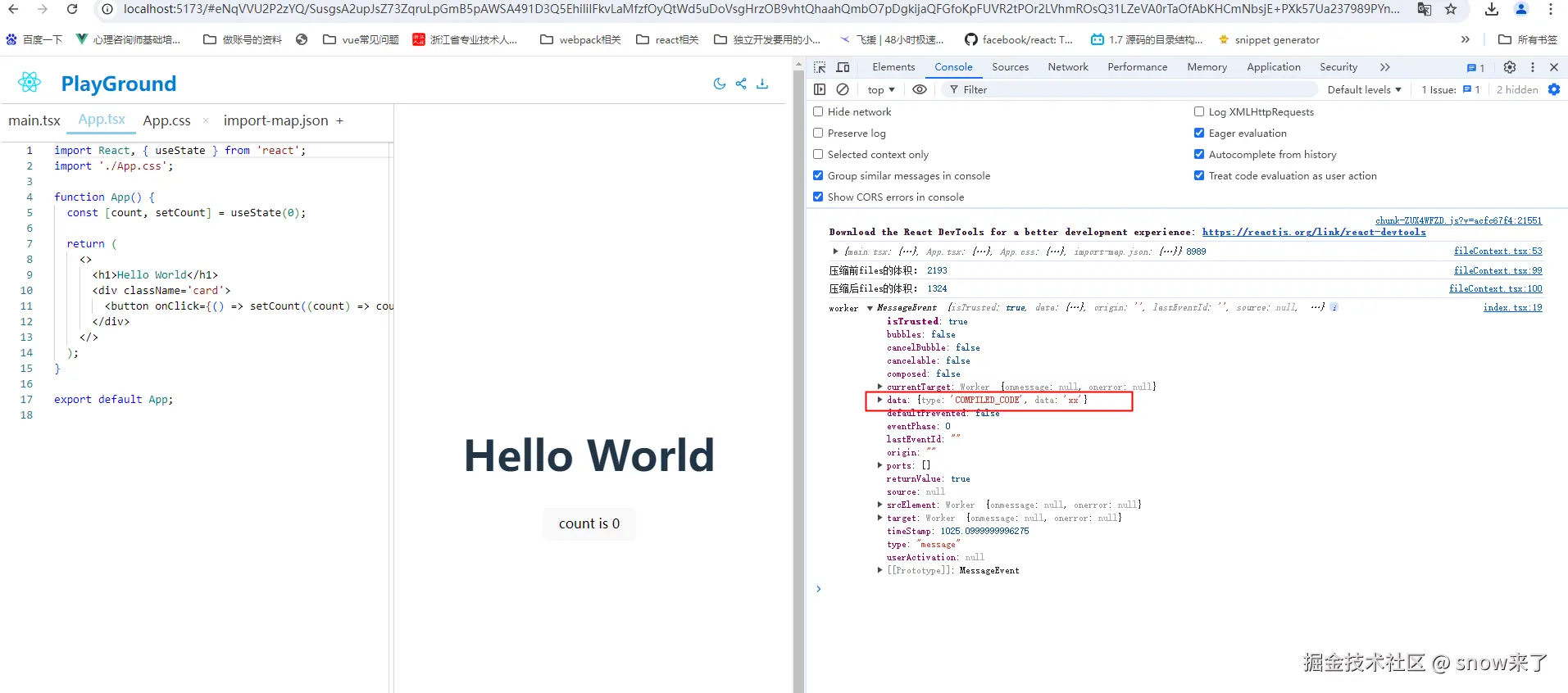The width and height of the screenshot is (1568, 693).
Task: Open the import-map.json file tab
Action: [x=275, y=120]
